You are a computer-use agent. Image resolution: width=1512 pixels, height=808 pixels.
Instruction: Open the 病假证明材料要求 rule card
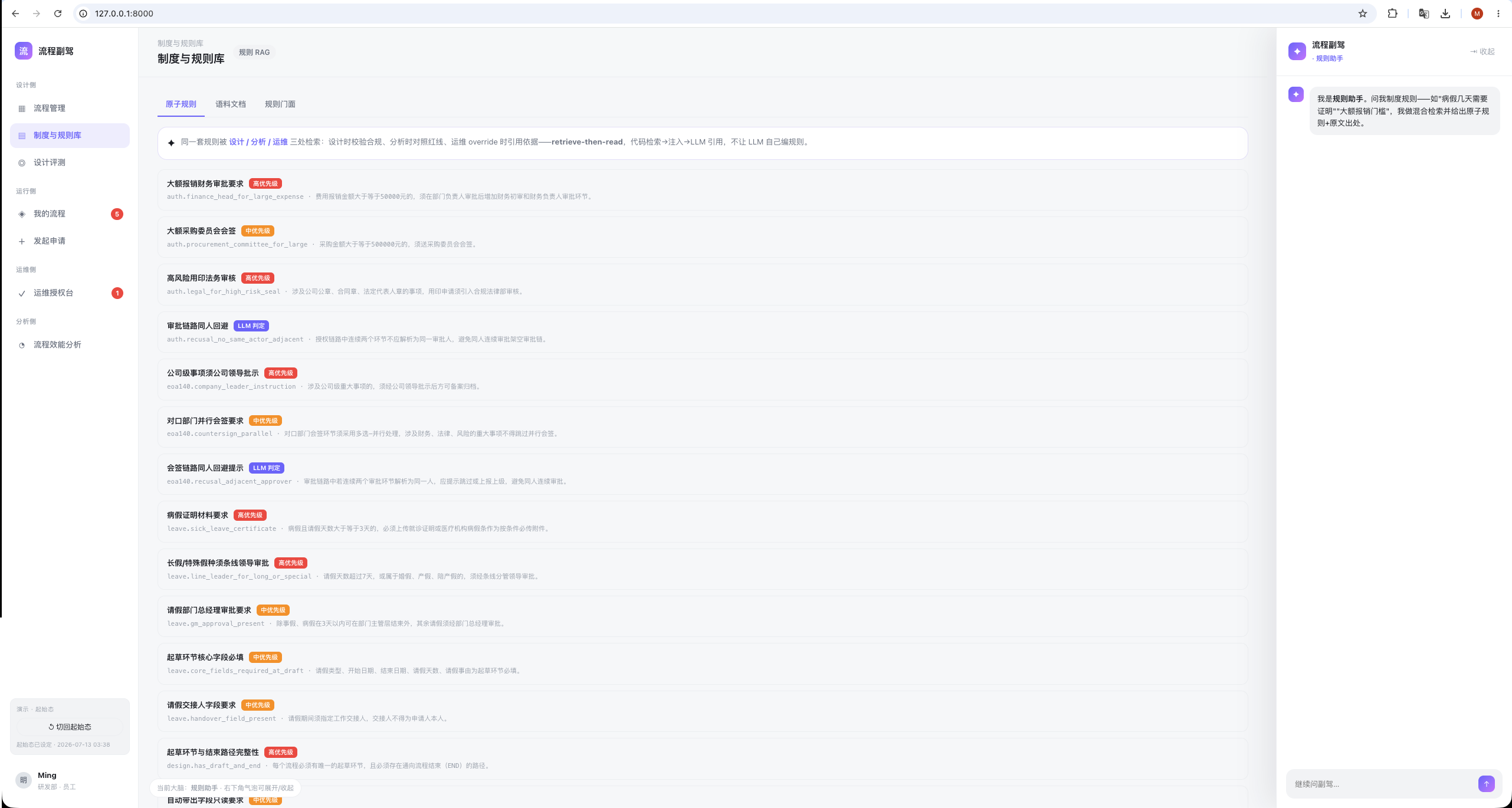tap(702, 521)
